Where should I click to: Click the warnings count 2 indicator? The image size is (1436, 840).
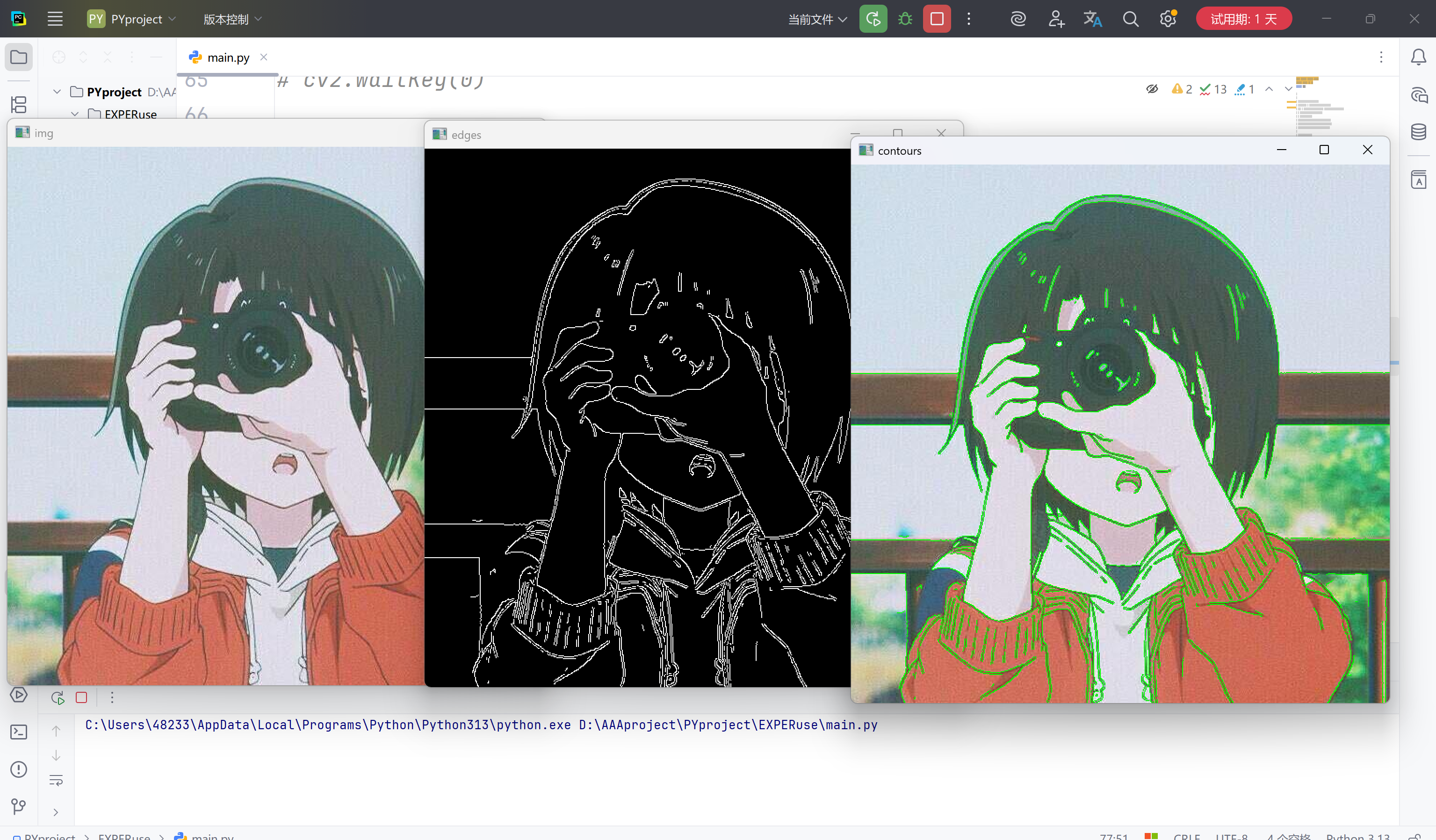1182,89
